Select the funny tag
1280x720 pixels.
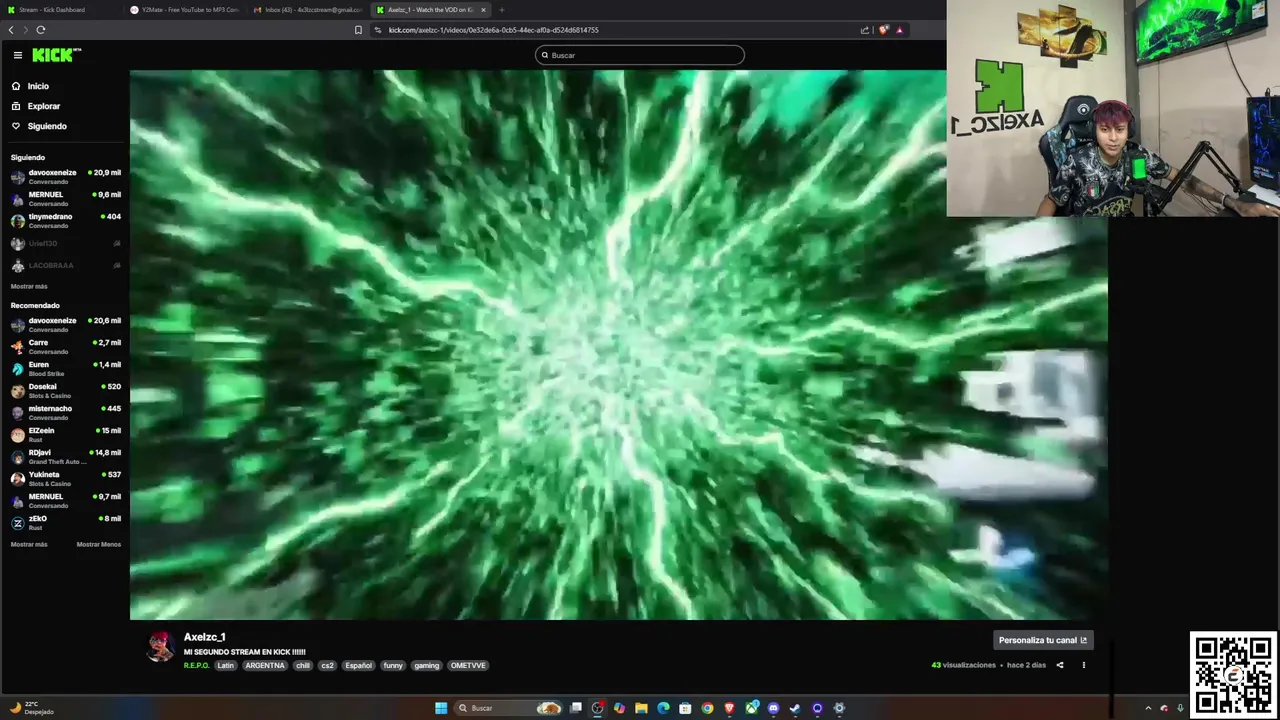coord(393,665)
